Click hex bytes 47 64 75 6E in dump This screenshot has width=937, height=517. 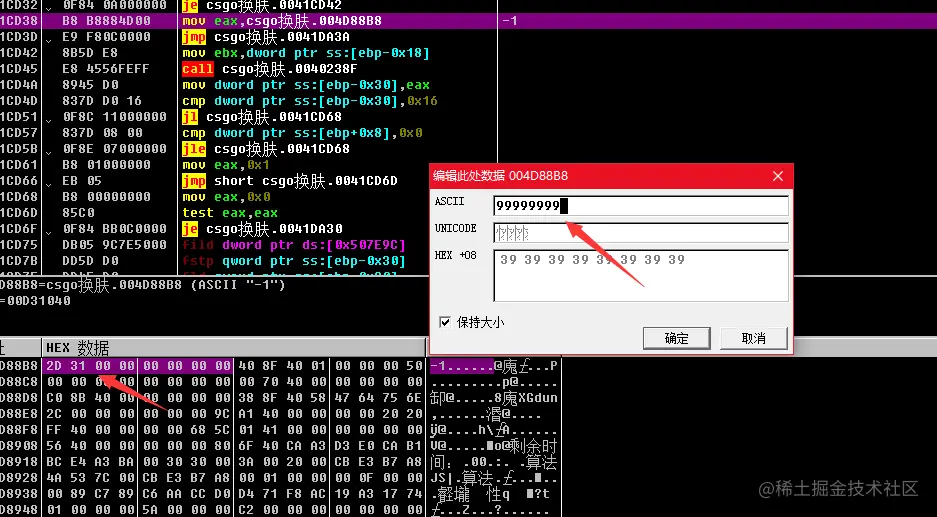click(379, 397)
